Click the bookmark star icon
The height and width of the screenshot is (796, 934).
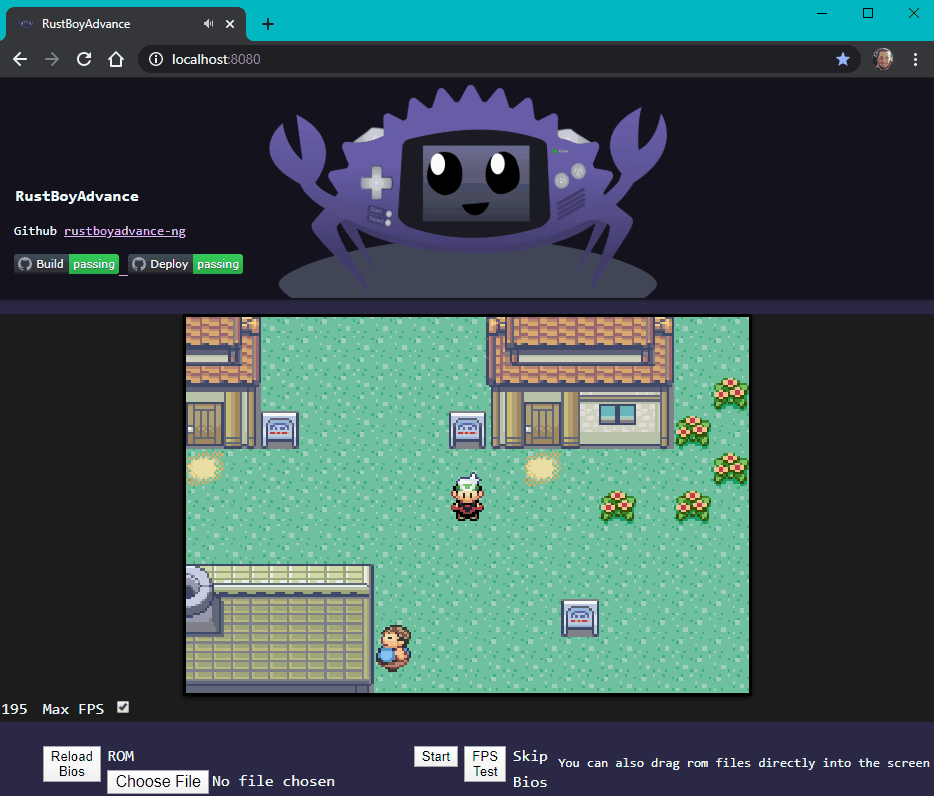click(842, 59)
